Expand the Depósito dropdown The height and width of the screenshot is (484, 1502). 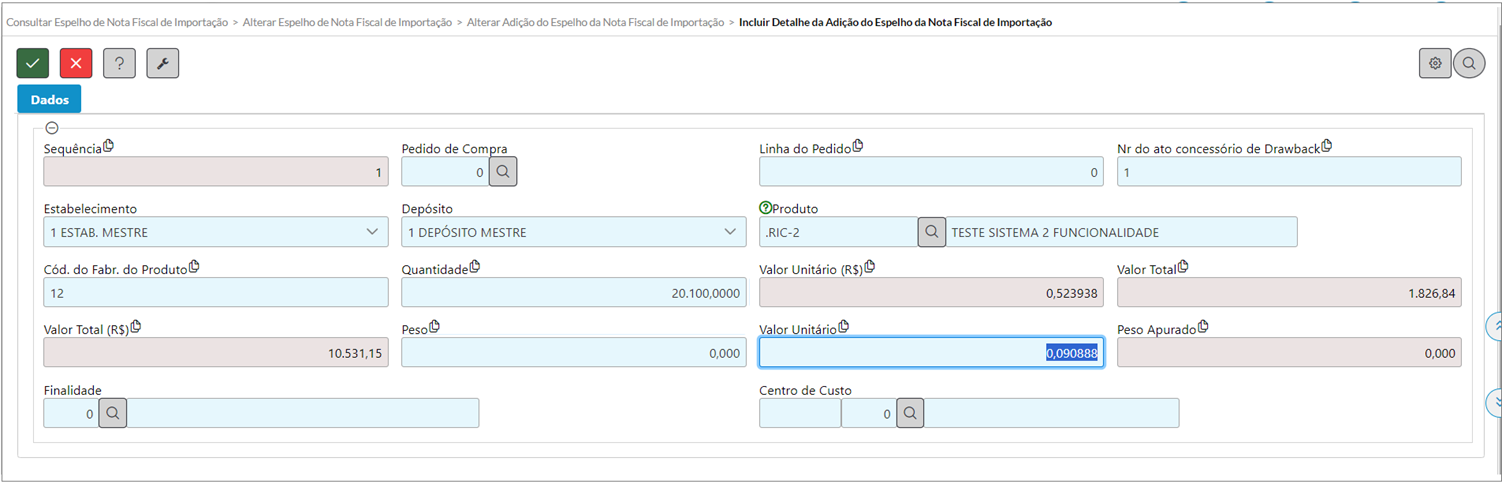(x=573, y=232)
